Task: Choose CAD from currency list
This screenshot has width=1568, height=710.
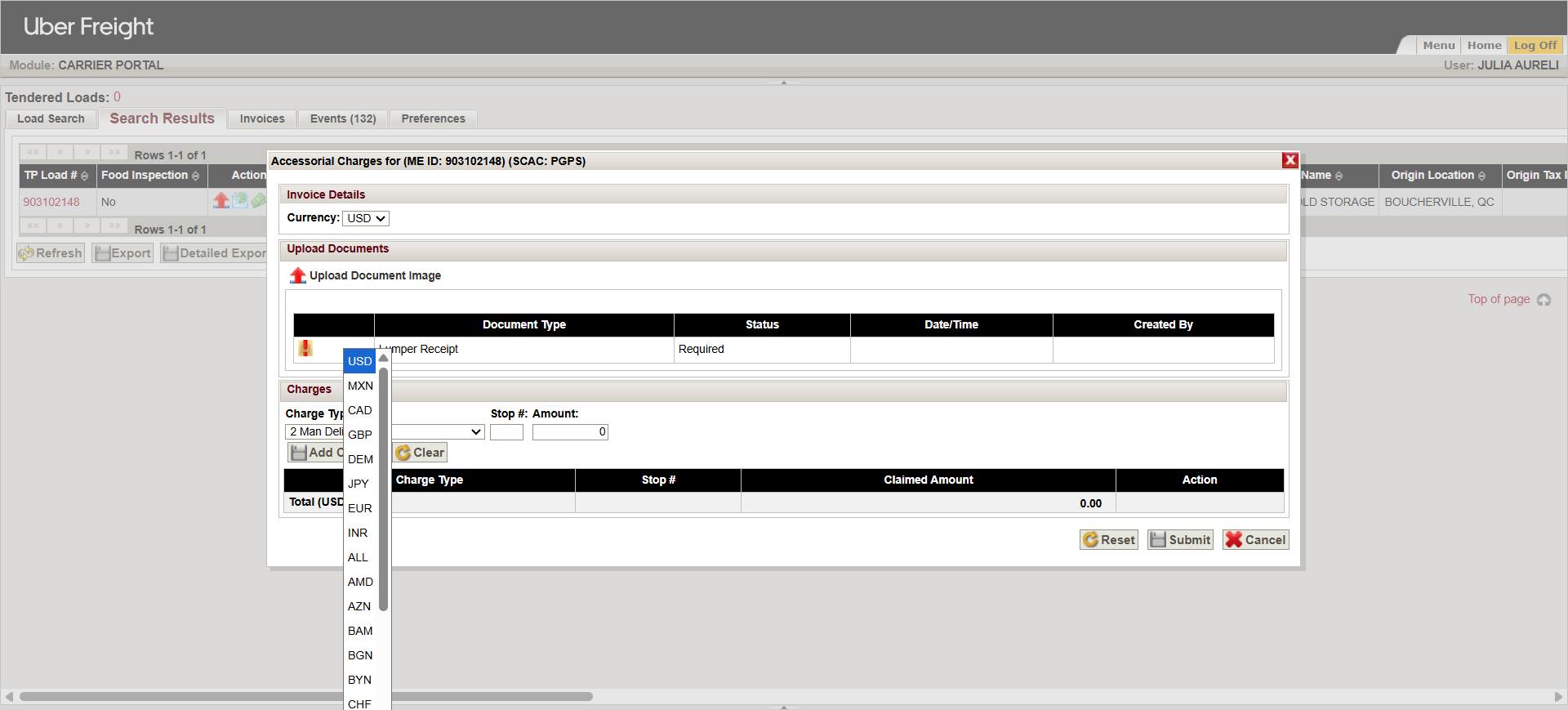Action: tap(359, 410)
